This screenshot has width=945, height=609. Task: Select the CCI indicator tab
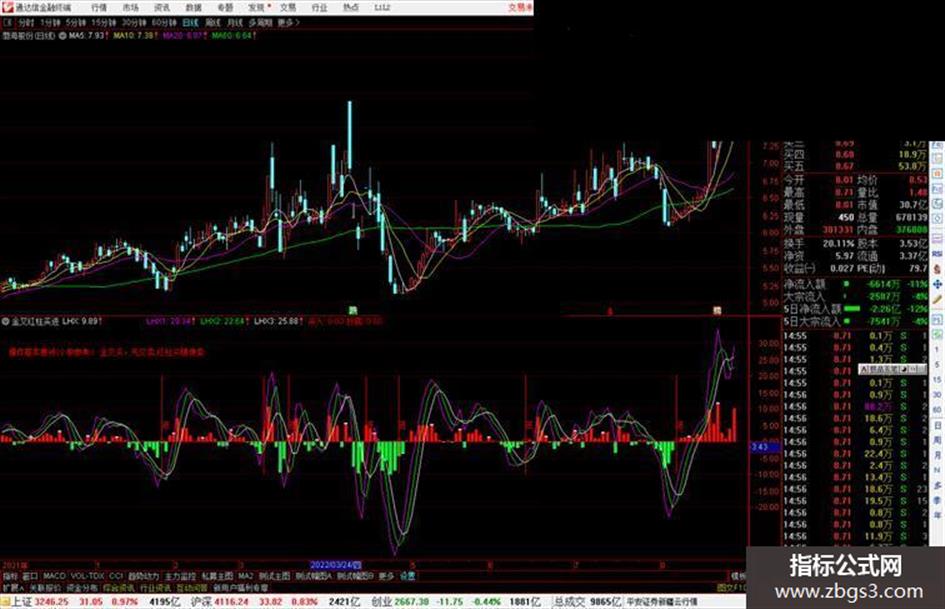[x=116, y=576]
